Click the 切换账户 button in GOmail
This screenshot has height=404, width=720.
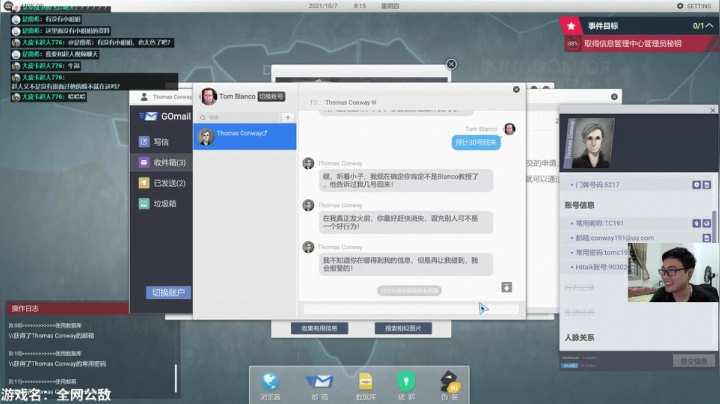point(169,292)
